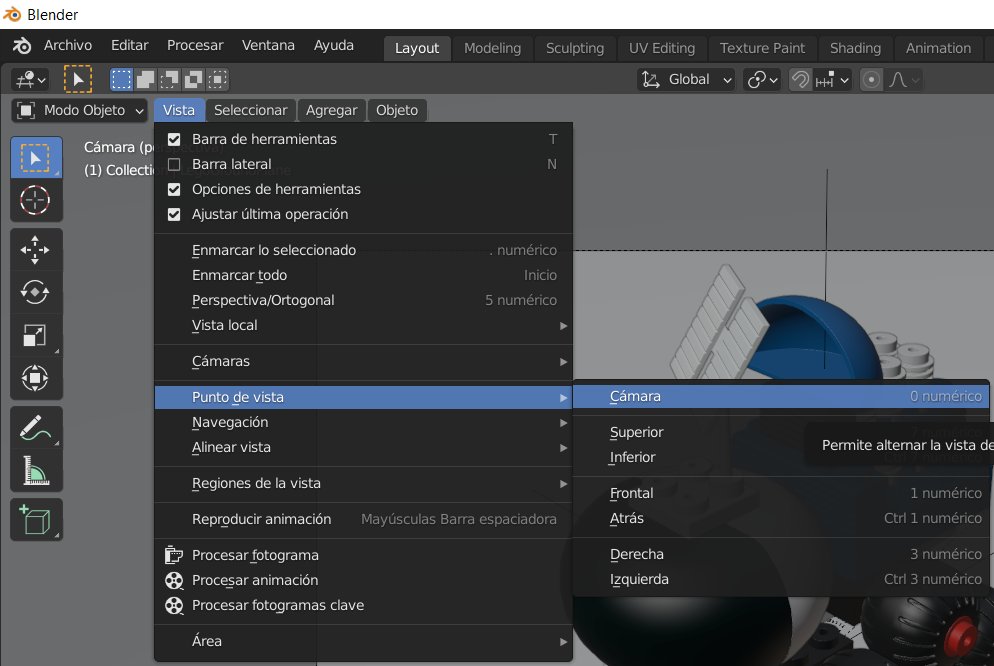Image resolution: width=994 pixels, height=666 pixels.
Task: Expand Regiones de la vista submenu
Action: coord(363,483)
